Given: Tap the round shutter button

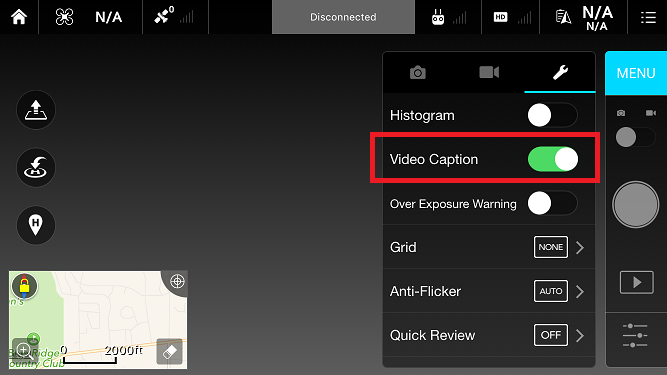Looking at the screenshot, I should 636,205.
